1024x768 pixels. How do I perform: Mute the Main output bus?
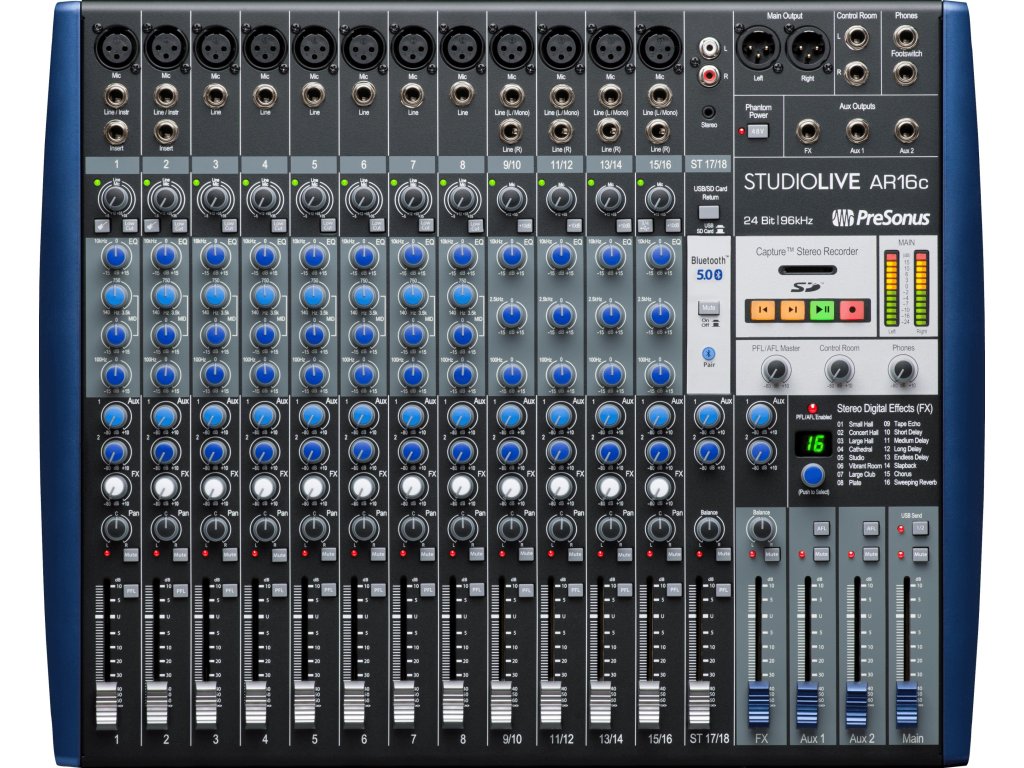pos(920,554)
